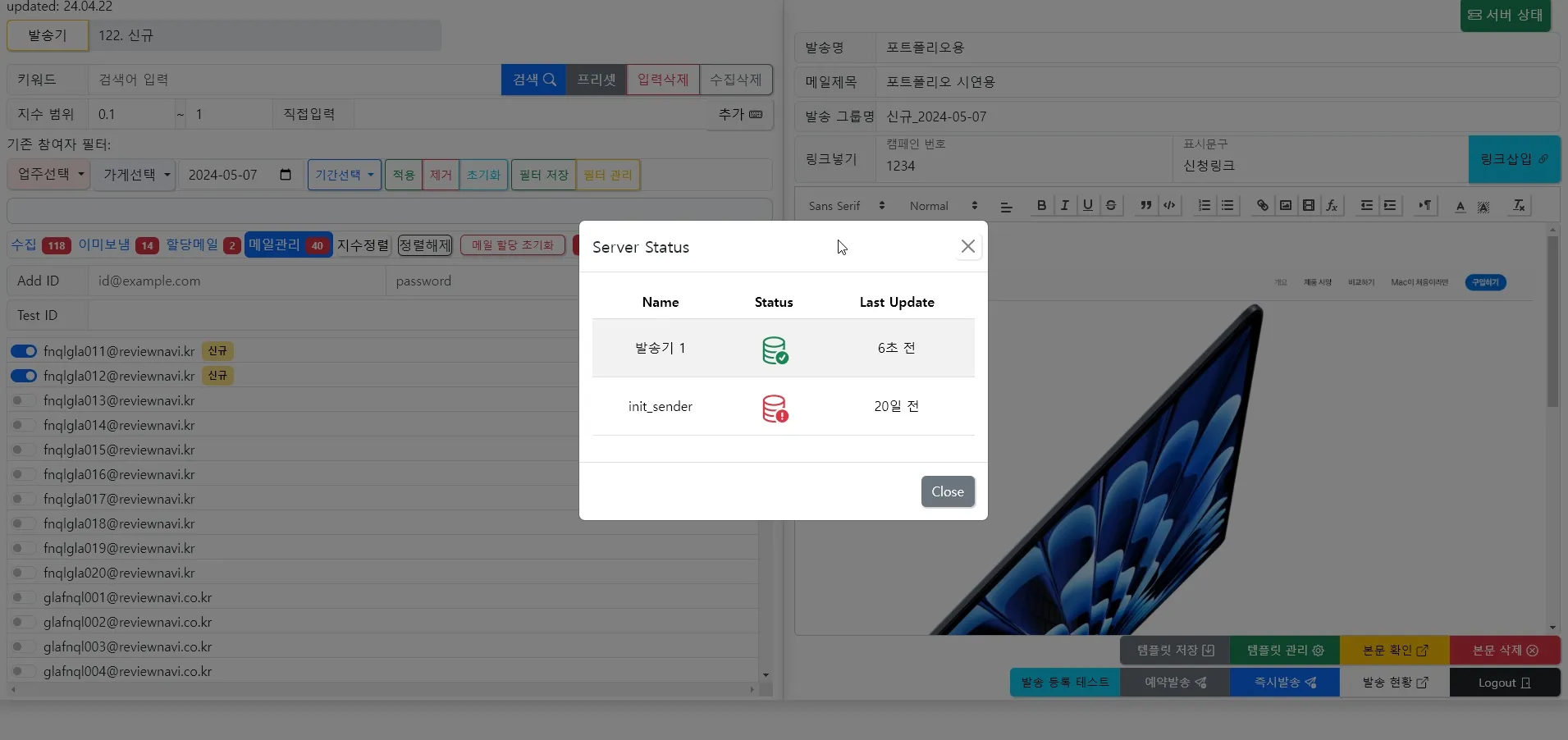
Task: Click the 템플릿 저장 button
Action: 1175,651
